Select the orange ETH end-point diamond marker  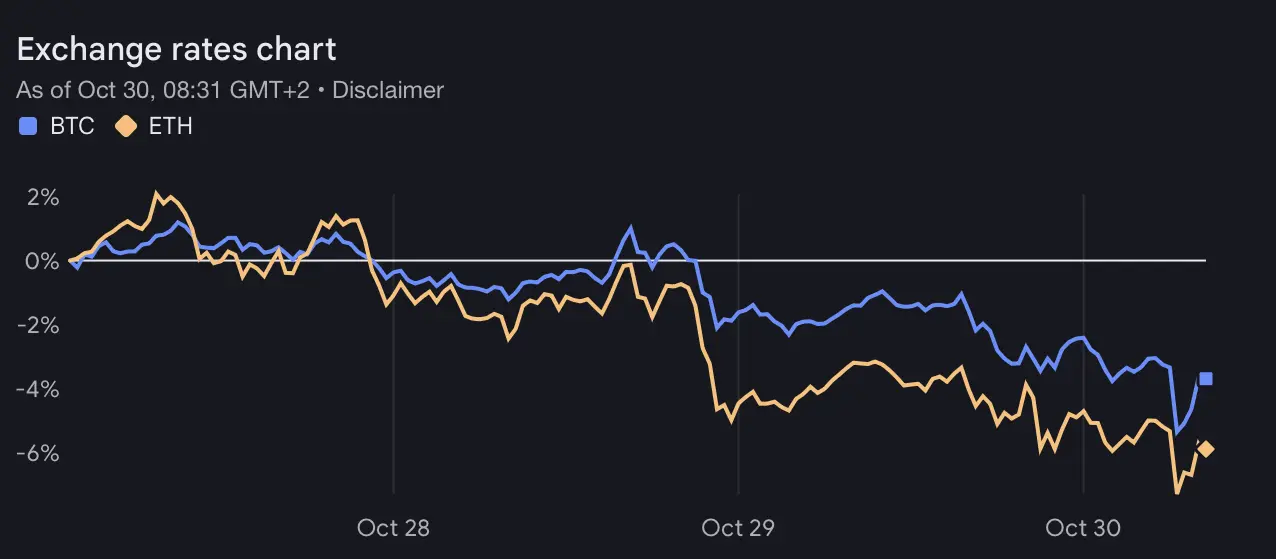tap(1206, 449)
